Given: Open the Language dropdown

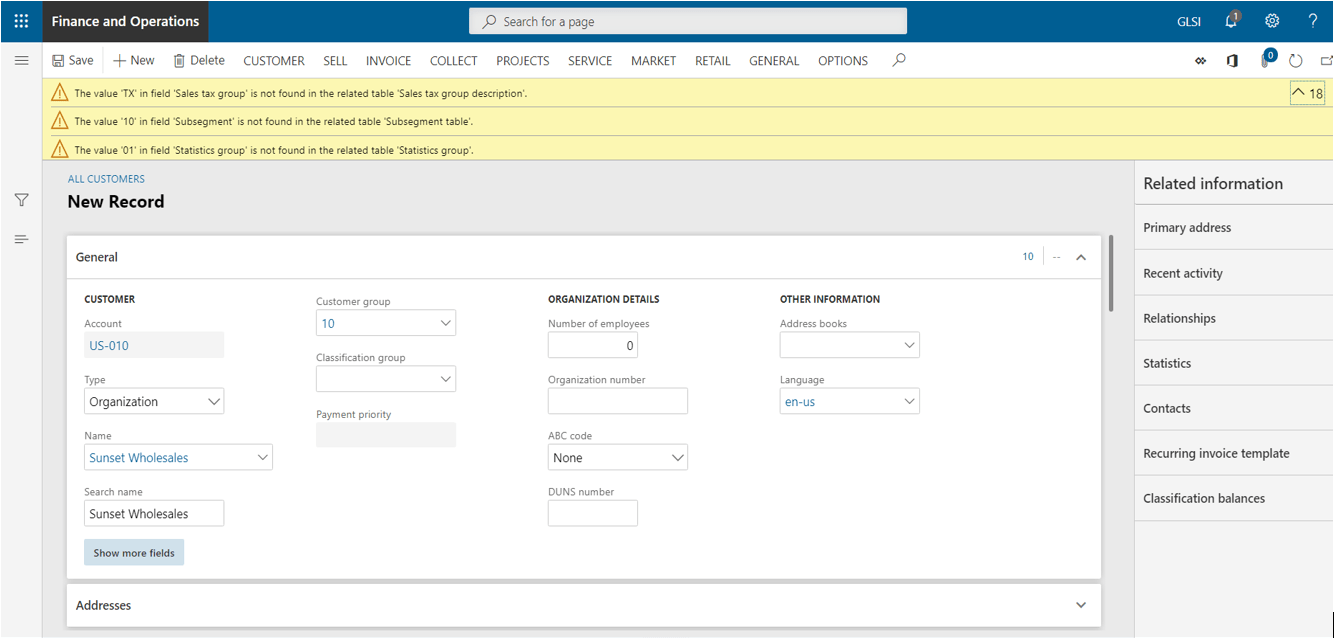Looking at the screenshot, I should point(909,402).
